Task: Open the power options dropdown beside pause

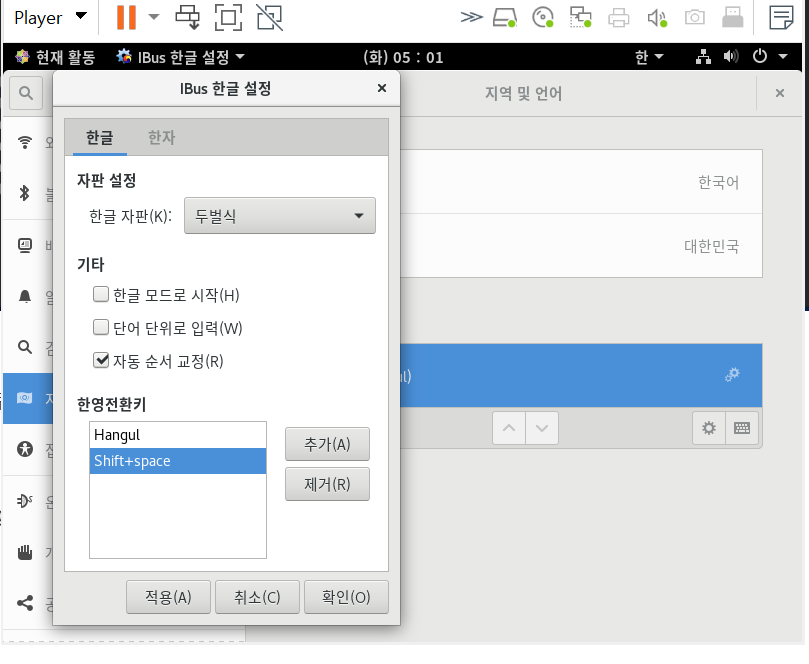Action: [153, 17]
